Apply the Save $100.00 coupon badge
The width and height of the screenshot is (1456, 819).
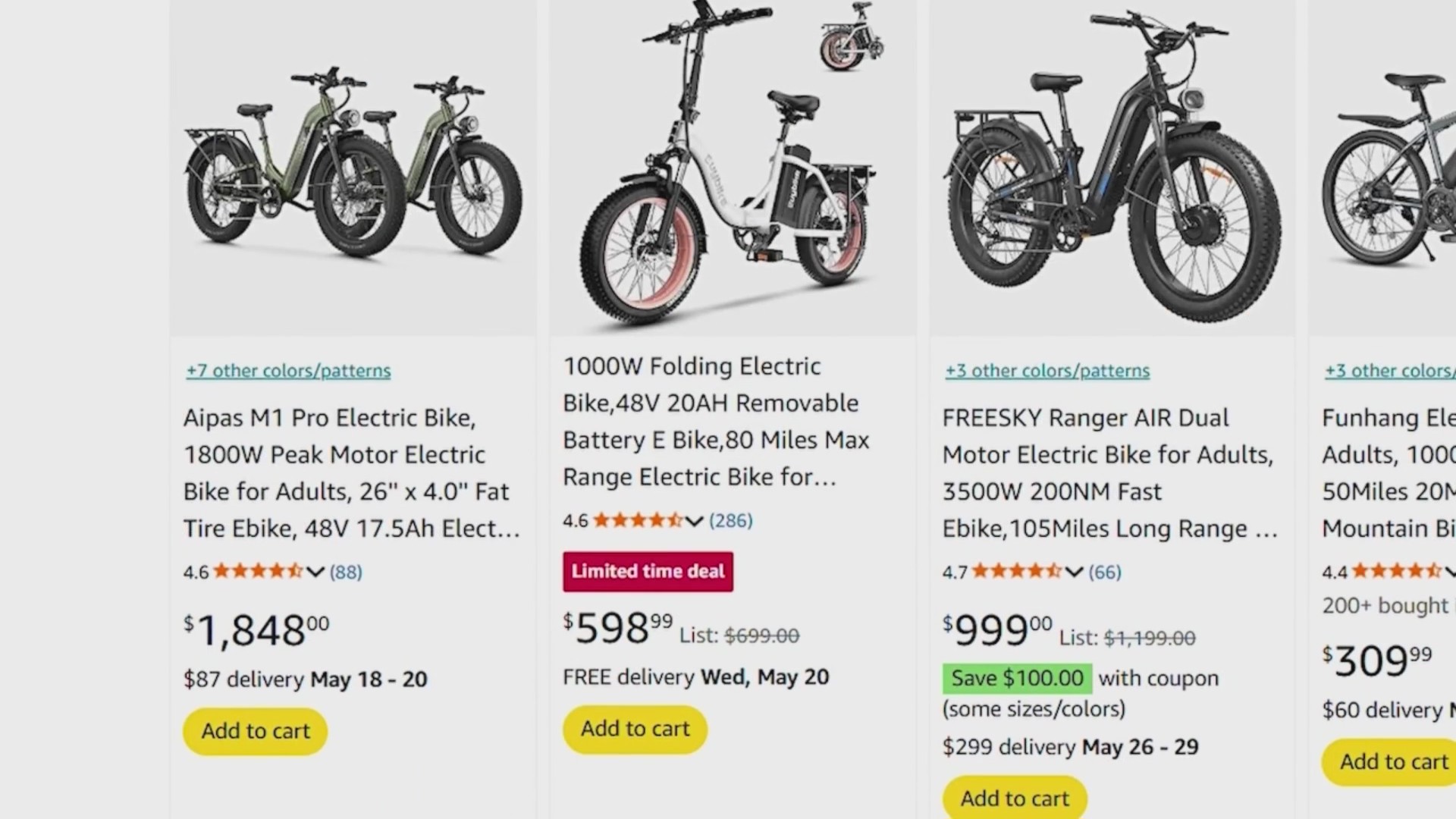tap(1017, 679)
